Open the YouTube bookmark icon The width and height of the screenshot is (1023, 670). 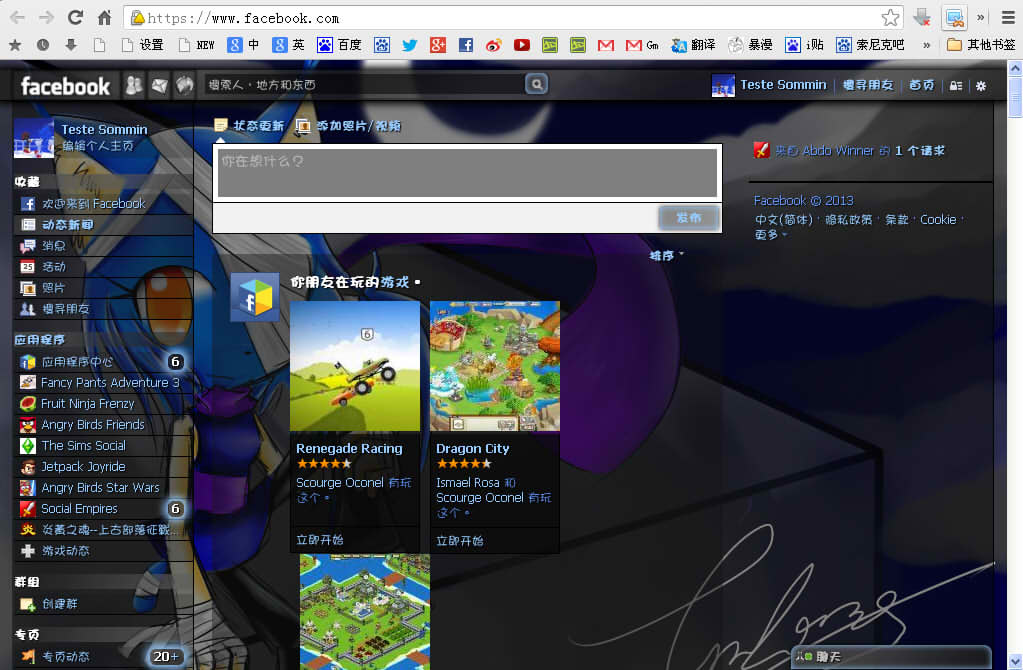coord(522,45)
